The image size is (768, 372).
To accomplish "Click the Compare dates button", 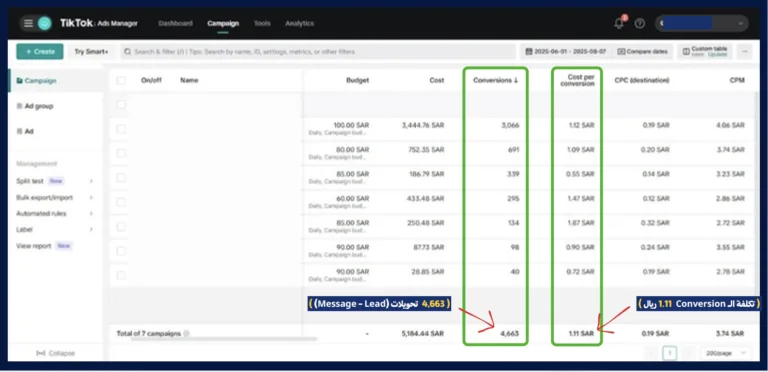I will click(642, 51).
